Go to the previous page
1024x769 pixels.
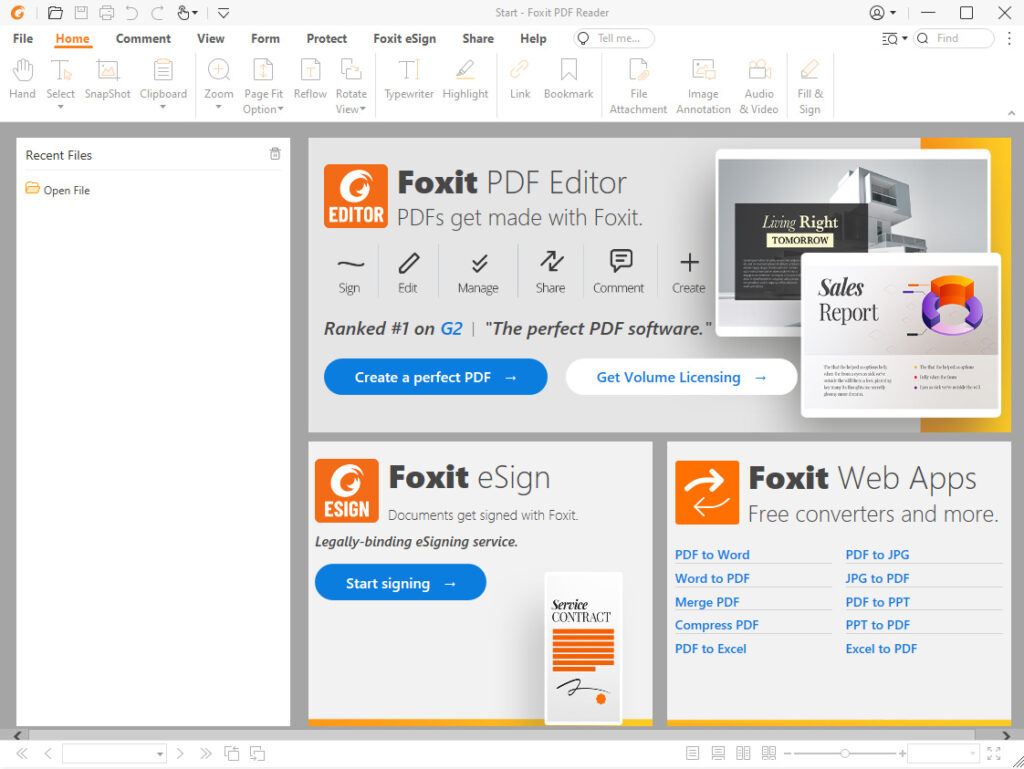pos(48,753)
